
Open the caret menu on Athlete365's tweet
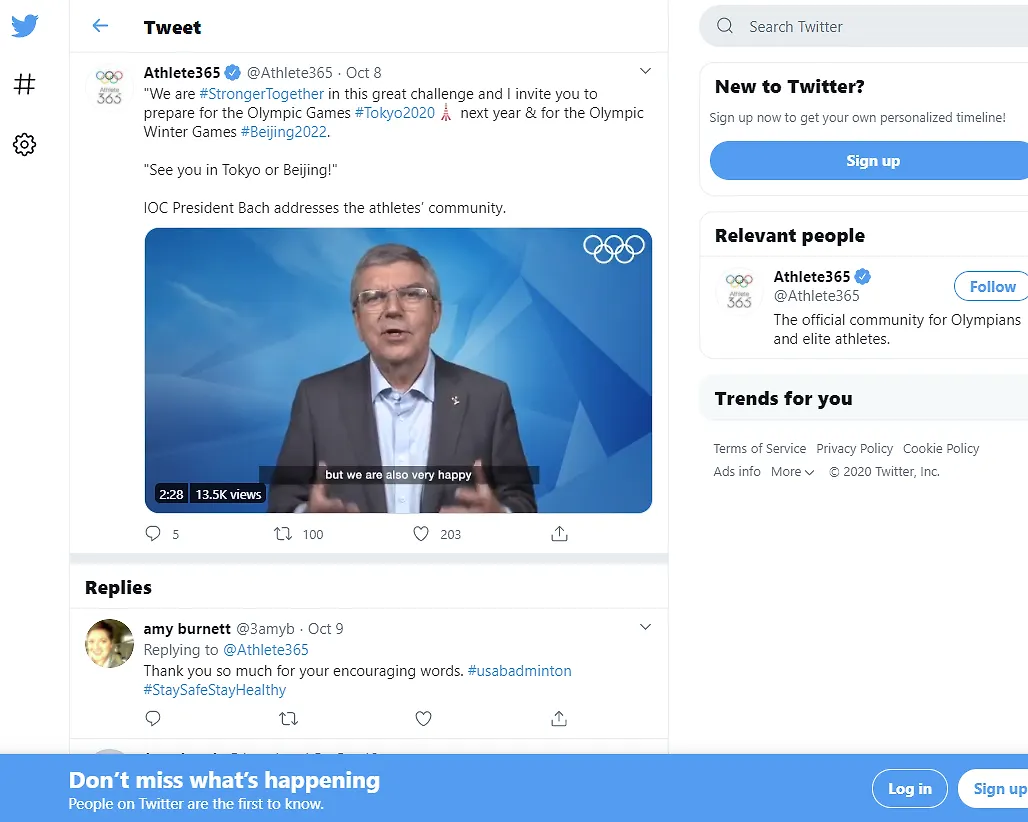645,71
